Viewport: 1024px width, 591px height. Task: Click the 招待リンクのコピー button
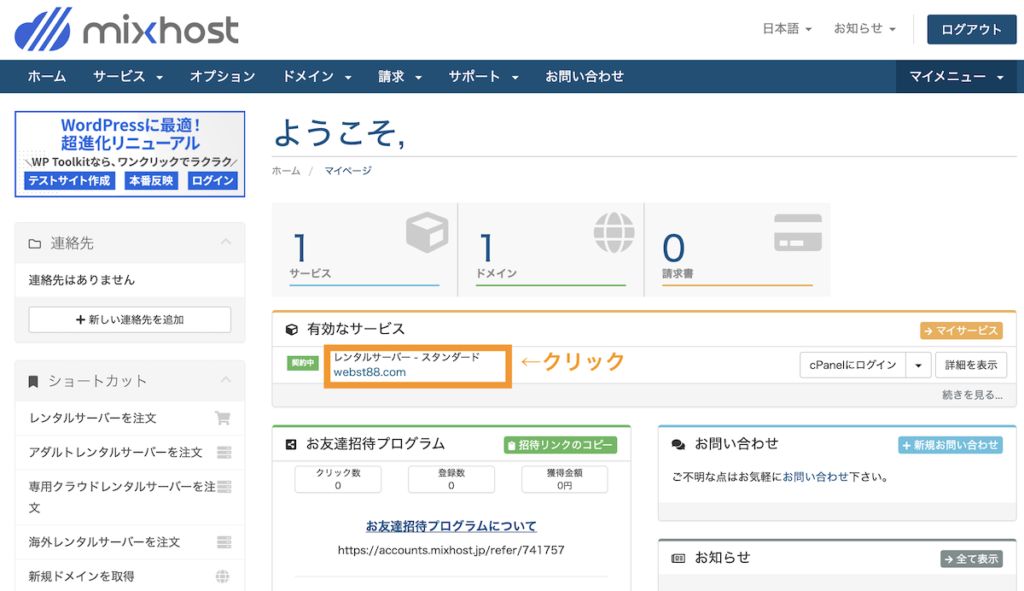pos(559,444)
